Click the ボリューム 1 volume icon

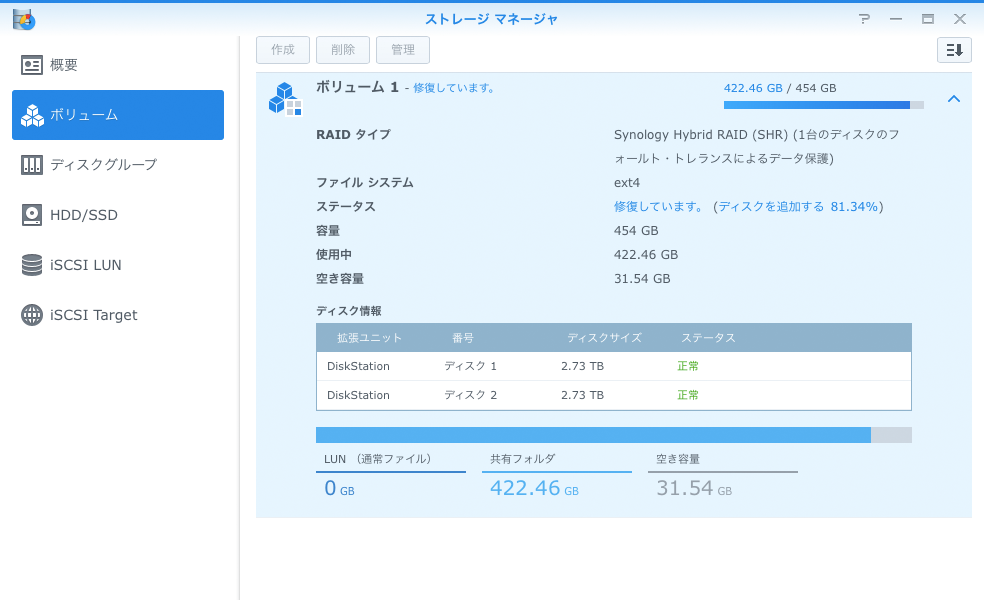pyautogui.click(x=285, y=99)
